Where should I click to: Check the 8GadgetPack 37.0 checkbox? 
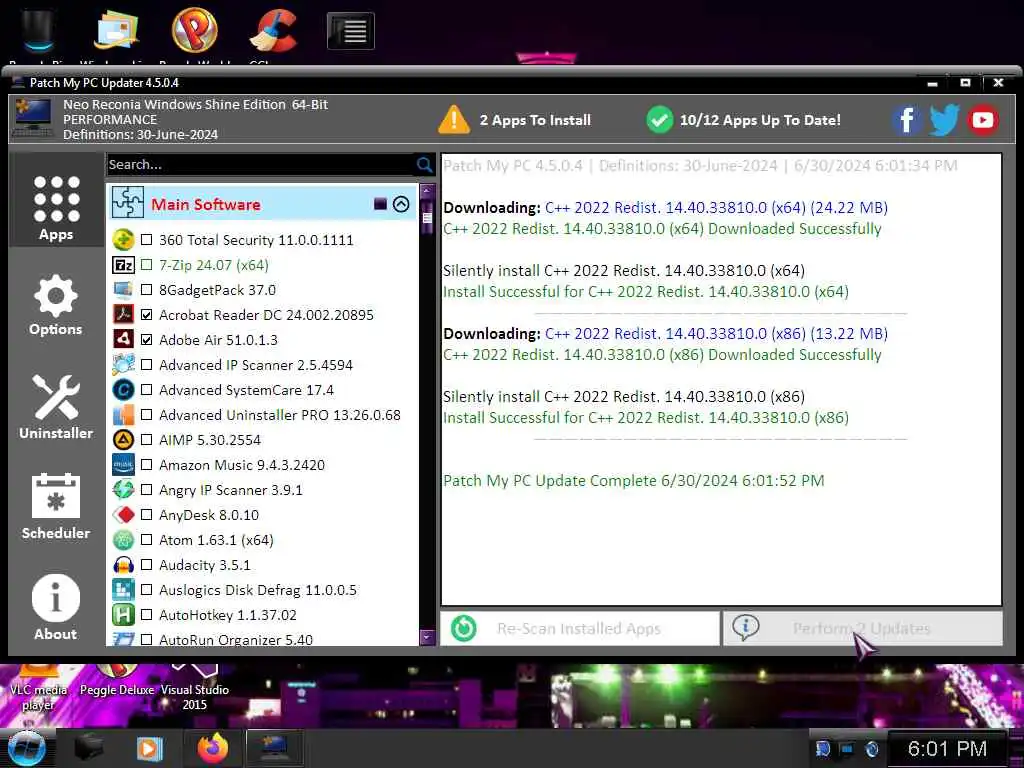(x=147, y=289)
